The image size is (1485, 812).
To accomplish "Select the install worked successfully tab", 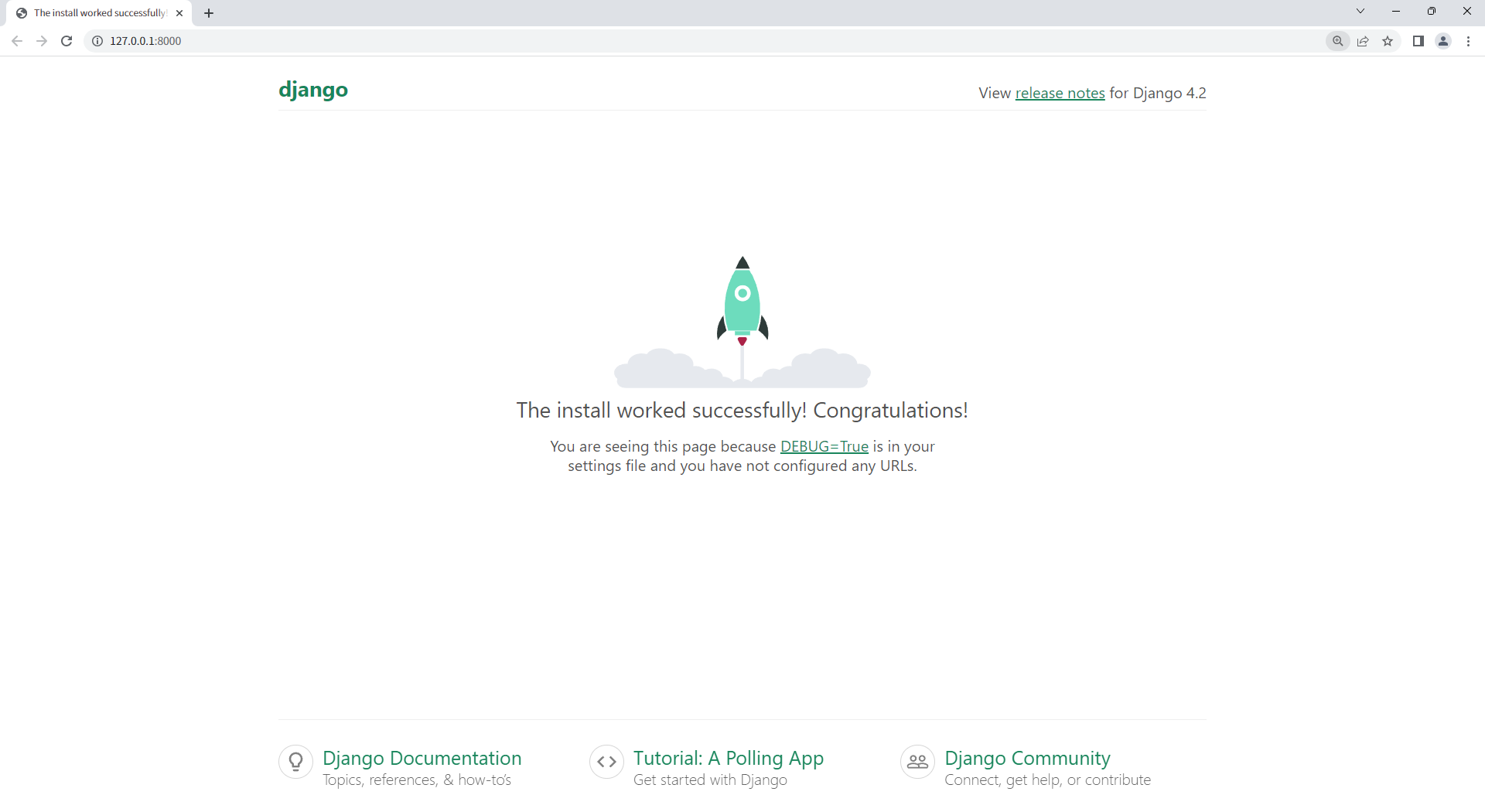I will pos(99,13).
